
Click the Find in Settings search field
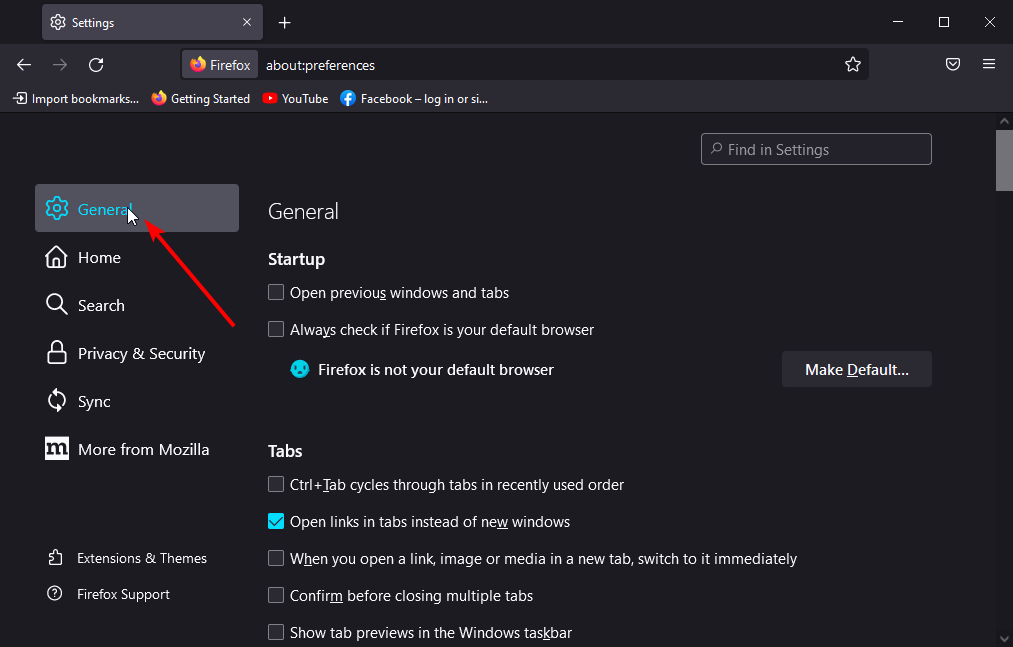[x=816, y=148]
